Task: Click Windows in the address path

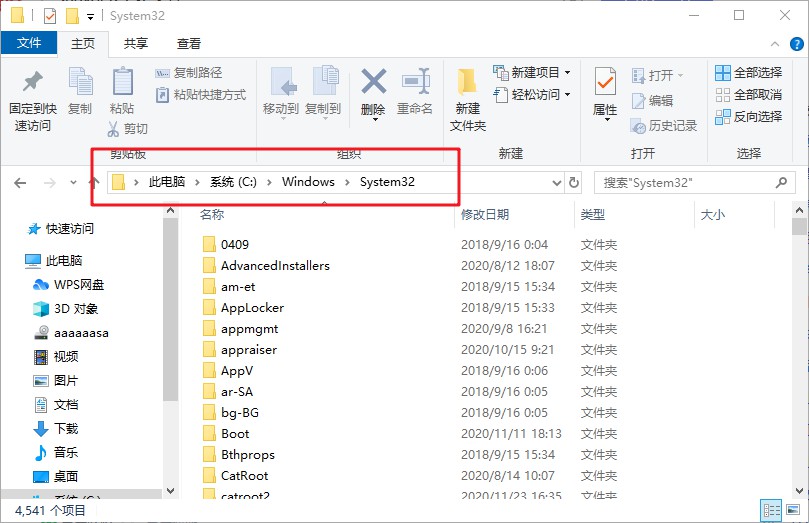Action: (x=308, y=182)
